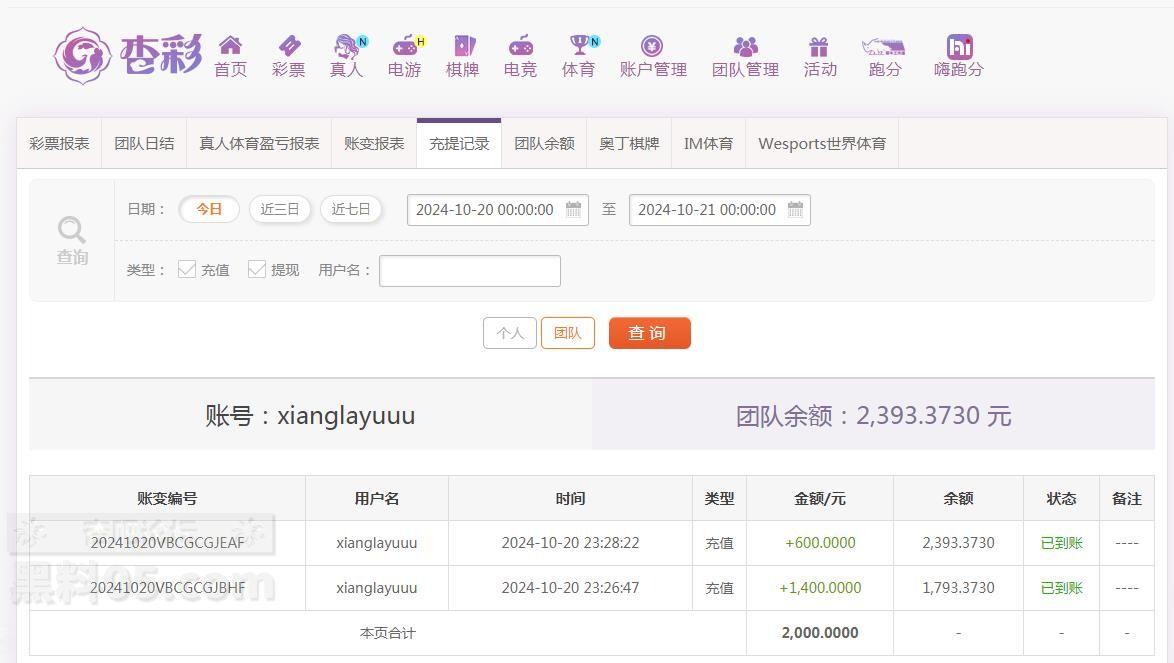Click the 时间 column header

571,498
